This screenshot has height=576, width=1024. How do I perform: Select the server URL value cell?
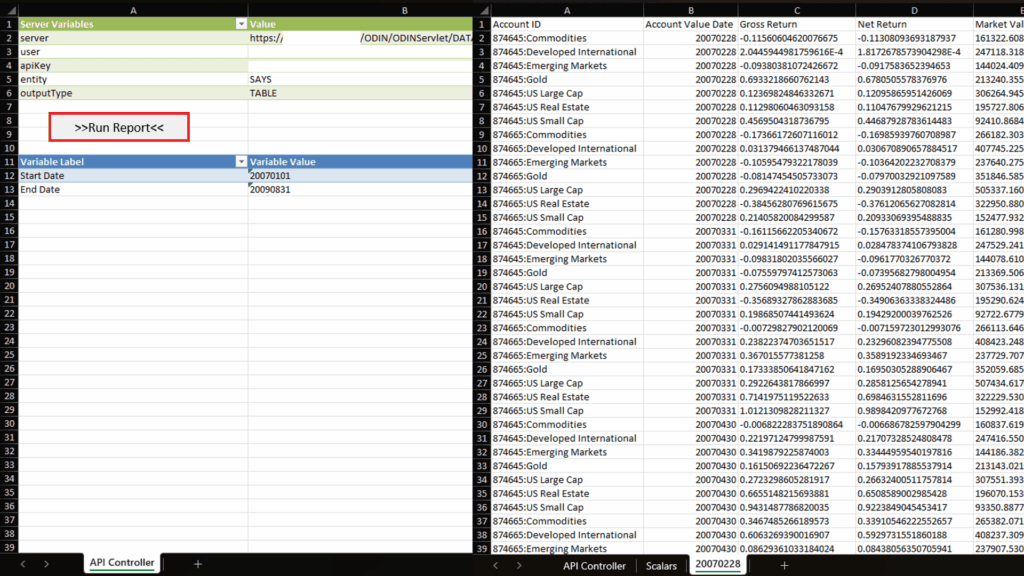tap(360, 37)
